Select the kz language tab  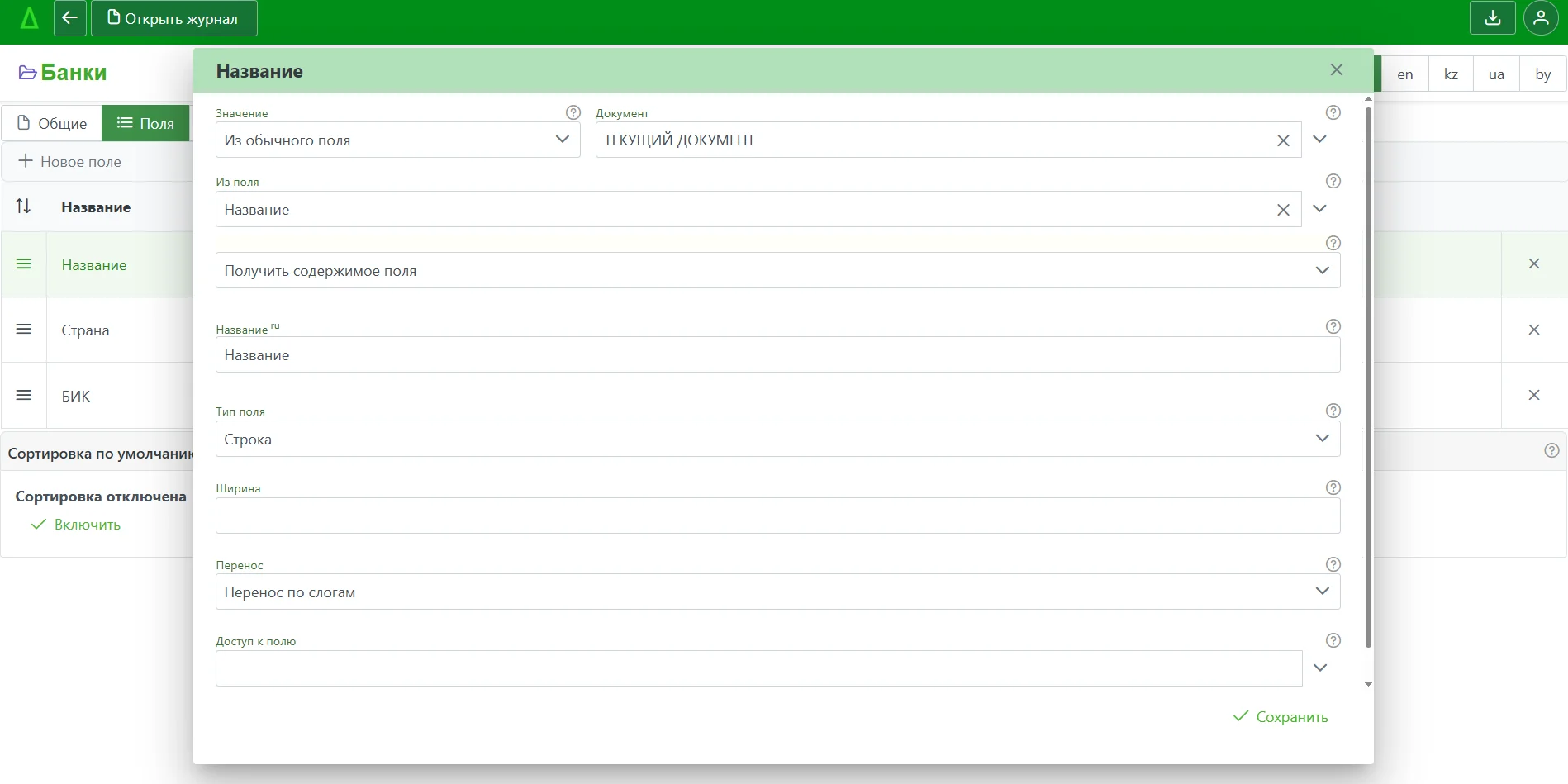pos(1451,74)
